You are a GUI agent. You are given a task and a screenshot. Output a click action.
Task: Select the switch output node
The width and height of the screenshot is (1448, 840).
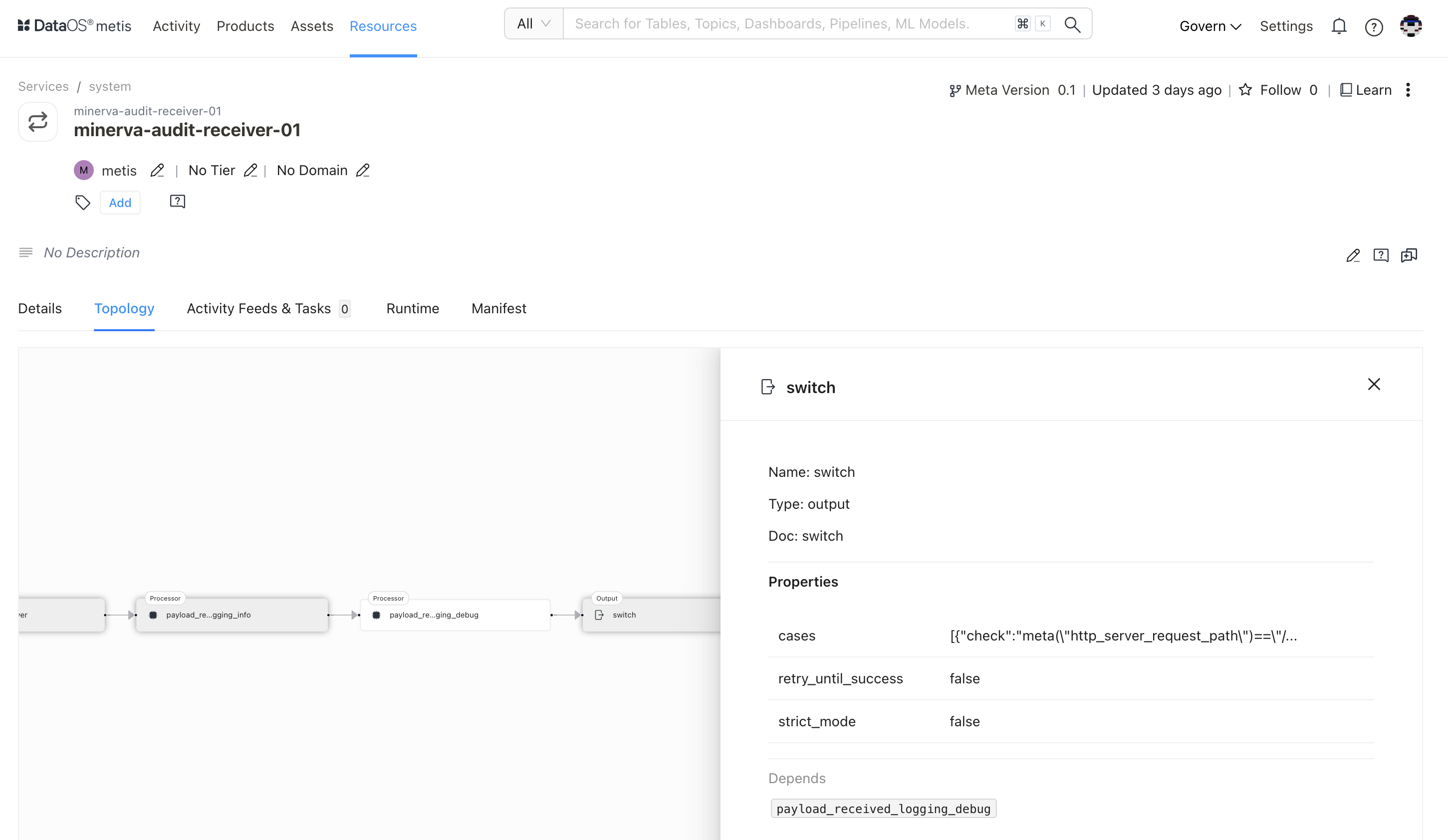click(x=651, y=615)
